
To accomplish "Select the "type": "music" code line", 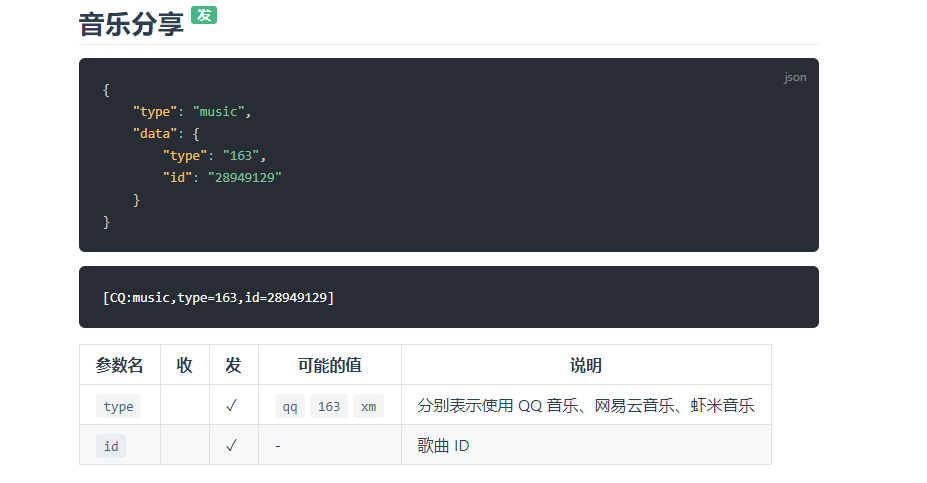I will (x=192, y=112).
